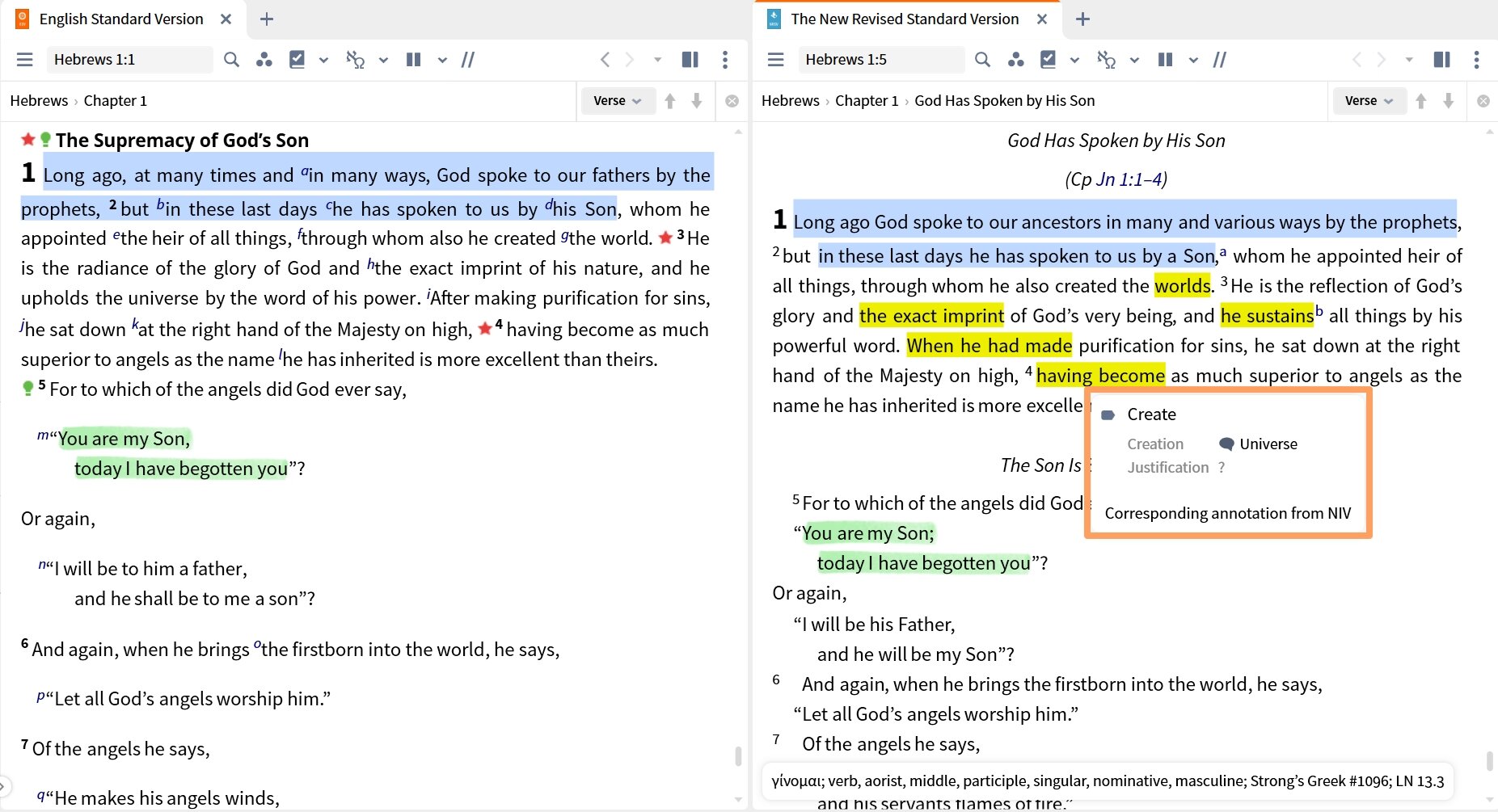The width and height of the screenshot is (1498, 812).
Task: Open the NRSV navigation history dropdown
Action: [x=1409, y=60]
